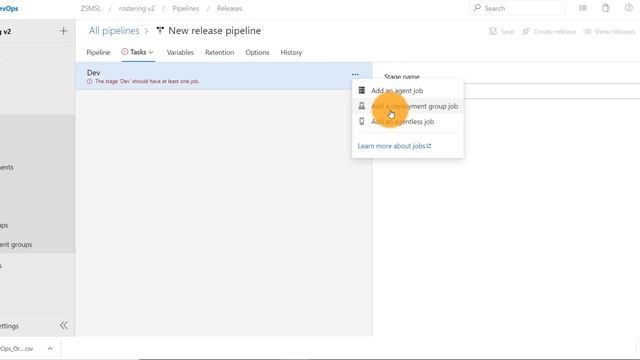Open the csv file in the download bar
Image resolution: width=640 pixels, height=360 pixels.
point(17,349)
